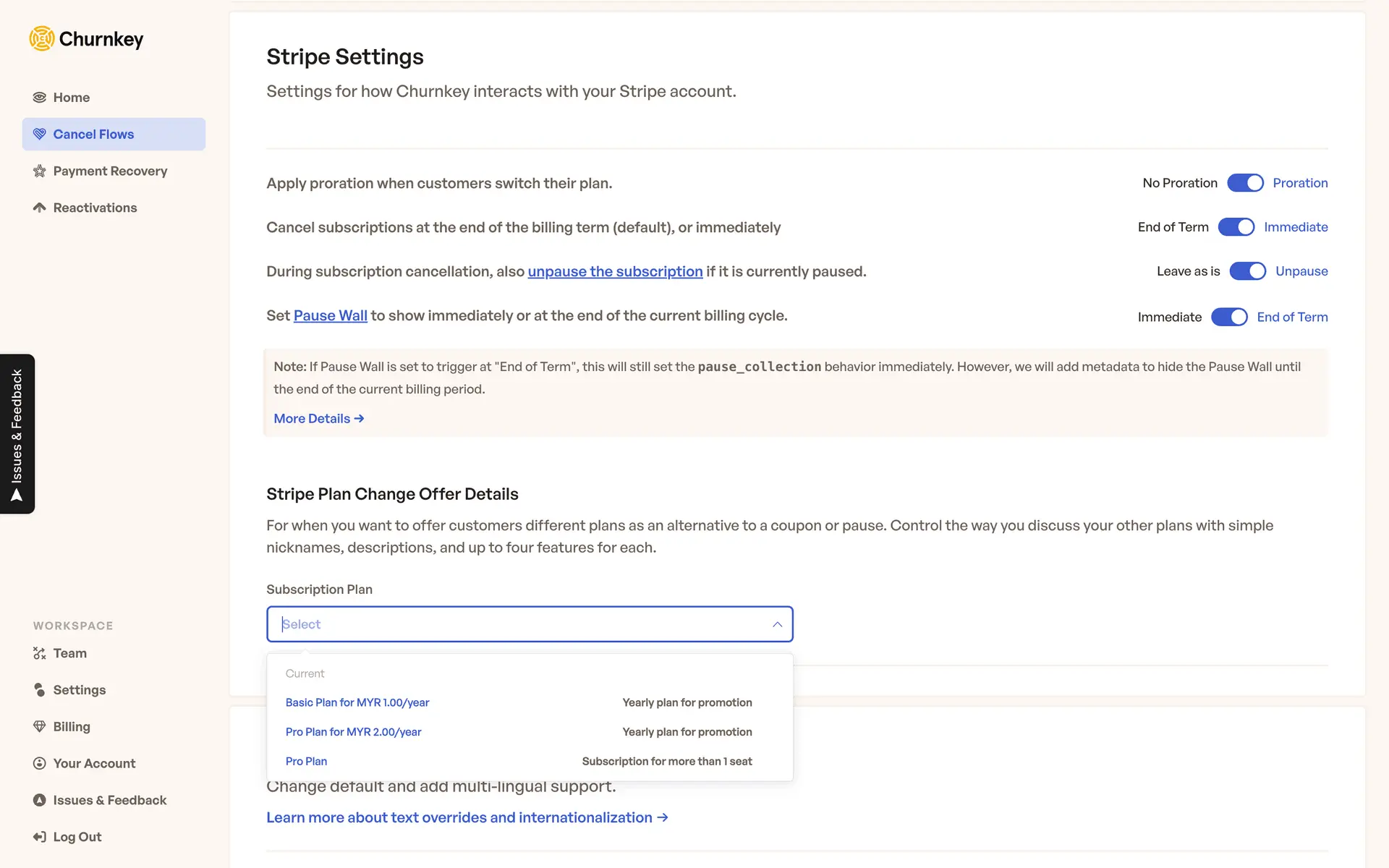Collapse the Subscription Plan dropdown chevron
Viewport: 1389px width, 868px height.
[x=777, y=624]
